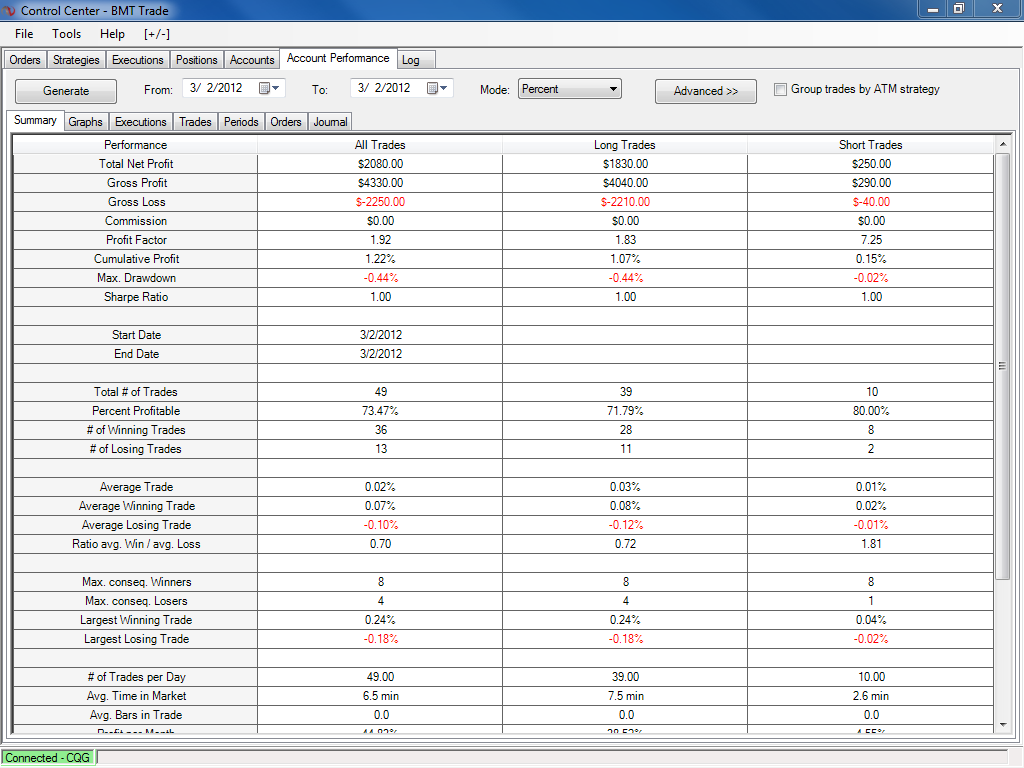Viewport: 1024px width, 768px height.
Task: Open the Graphs sub-tab
Action: click(x=86, y=122)
